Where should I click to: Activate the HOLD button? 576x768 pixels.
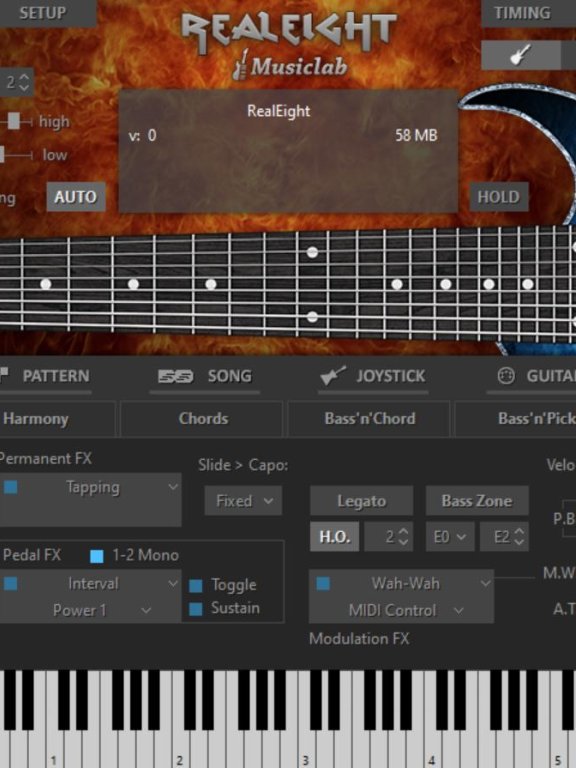tap(499, 197)
